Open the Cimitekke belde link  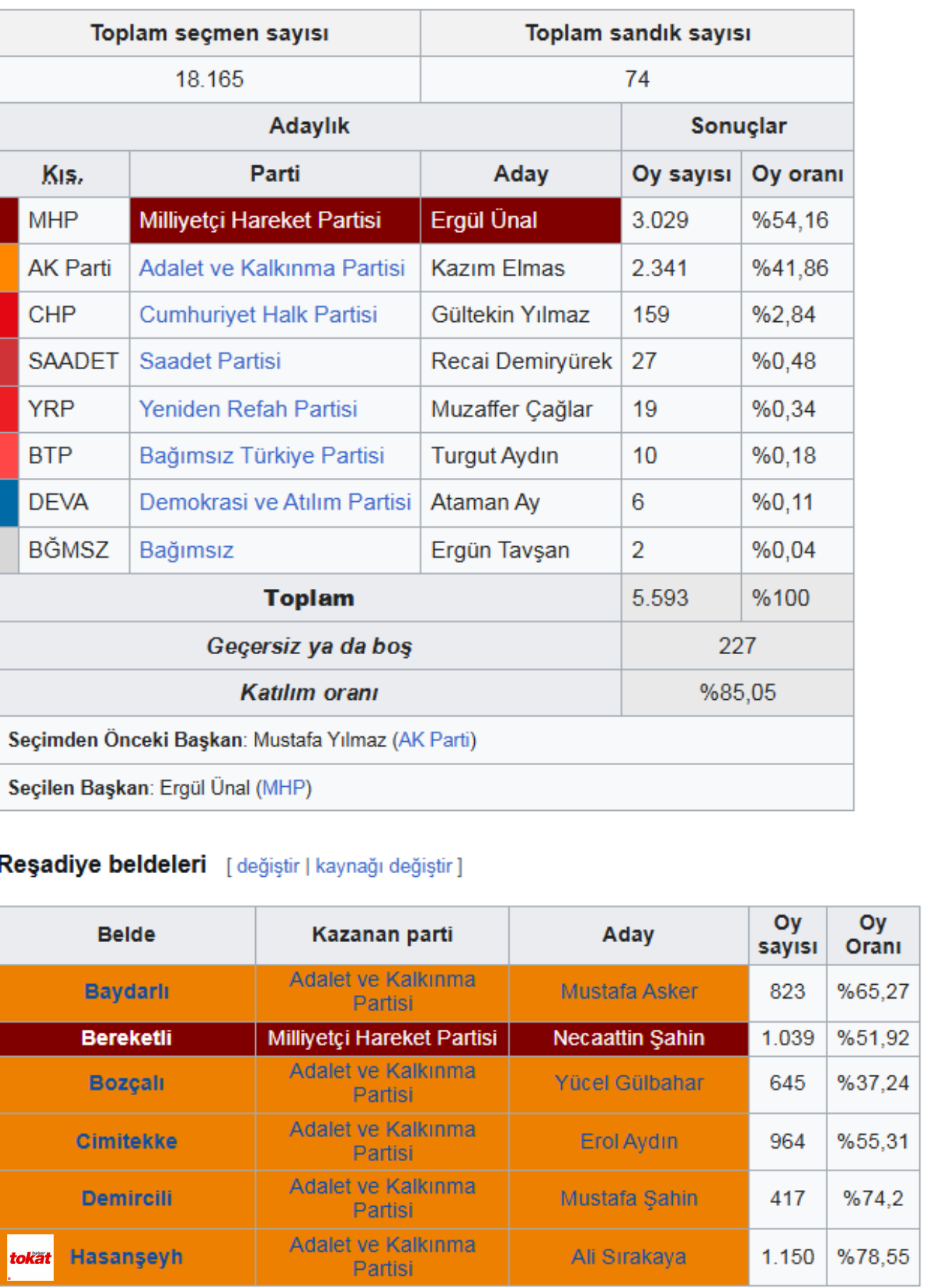point(127,1141)
